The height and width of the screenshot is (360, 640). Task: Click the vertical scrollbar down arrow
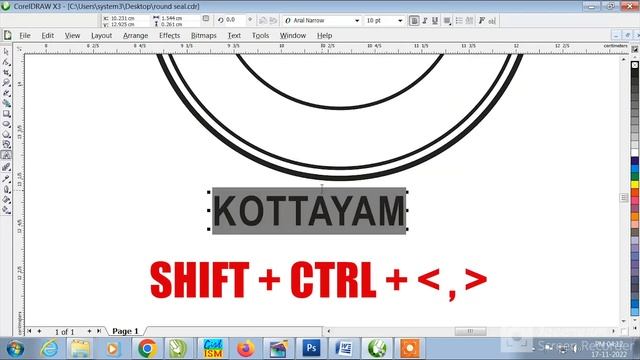tap(624, 321)
